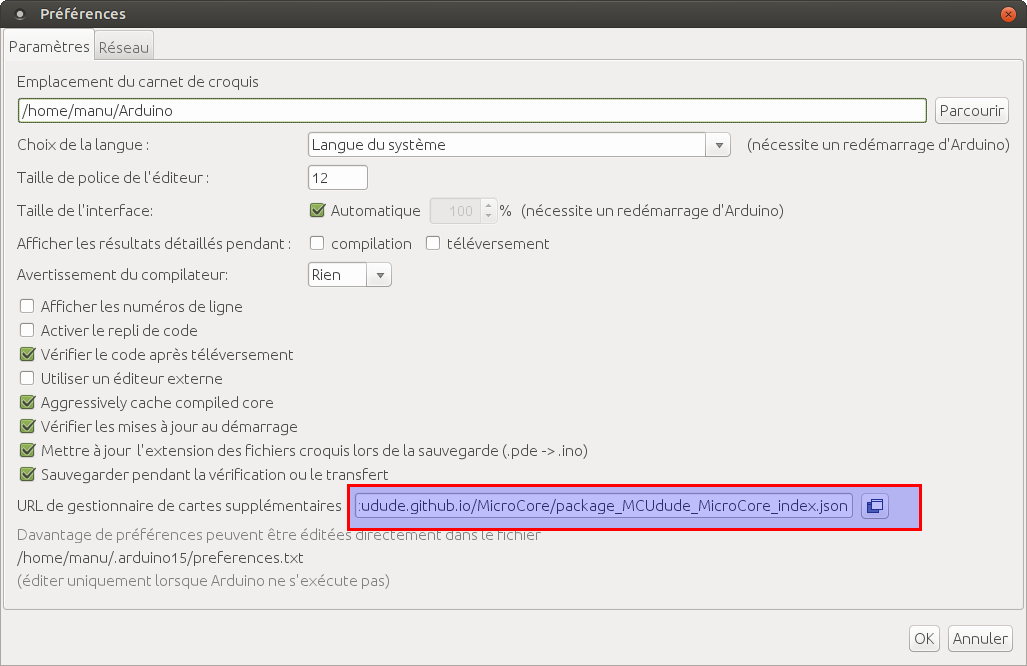The height and width of the screenshot is (666, 1027).
Task: Uncheck Automatique interface scaling checkbox
Action: pyautogui.click(x=318, y=211)
